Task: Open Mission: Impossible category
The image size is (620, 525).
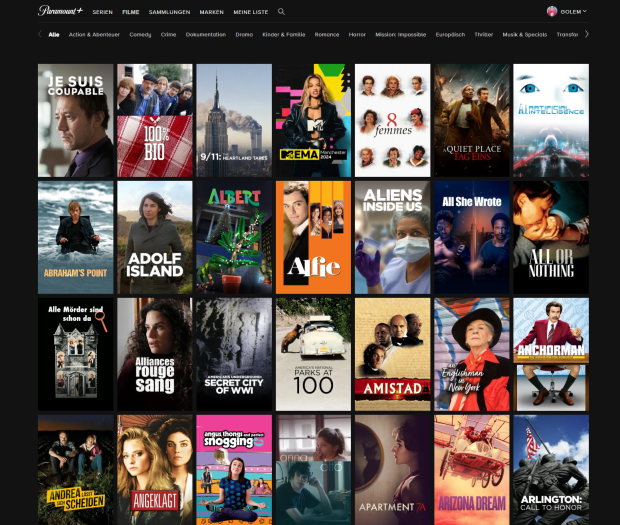Action: (x=401, y=35)
